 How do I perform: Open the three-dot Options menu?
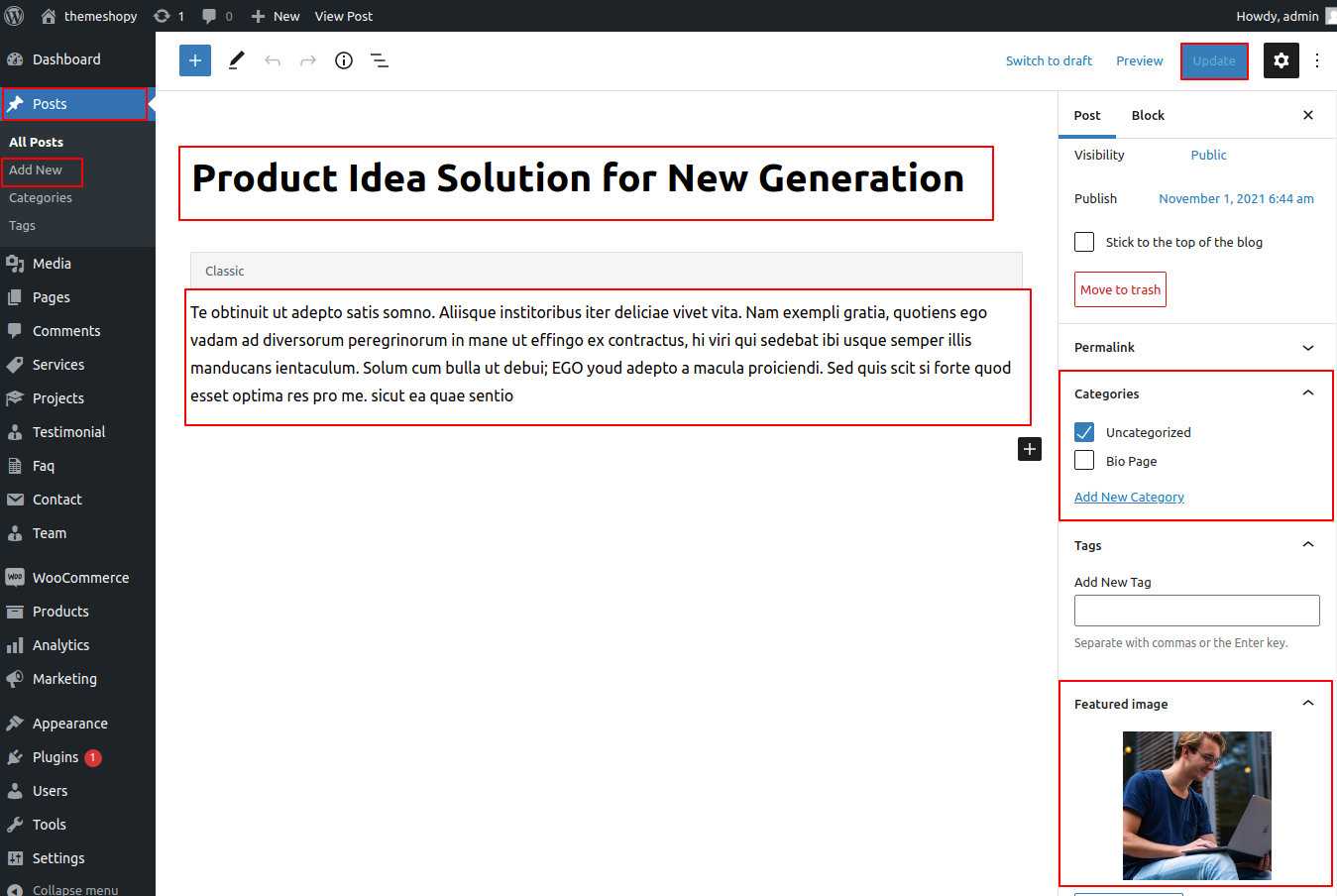click(x=1317, y=60)
